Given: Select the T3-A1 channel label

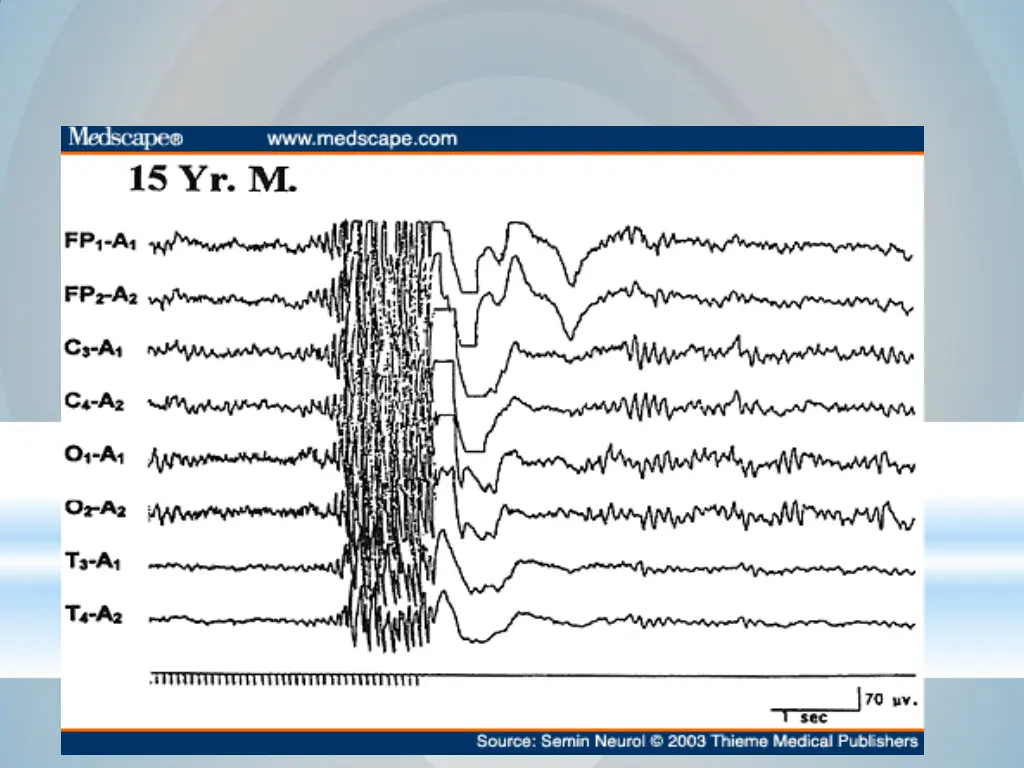Looking at the screenshot, I should (93, 560).
